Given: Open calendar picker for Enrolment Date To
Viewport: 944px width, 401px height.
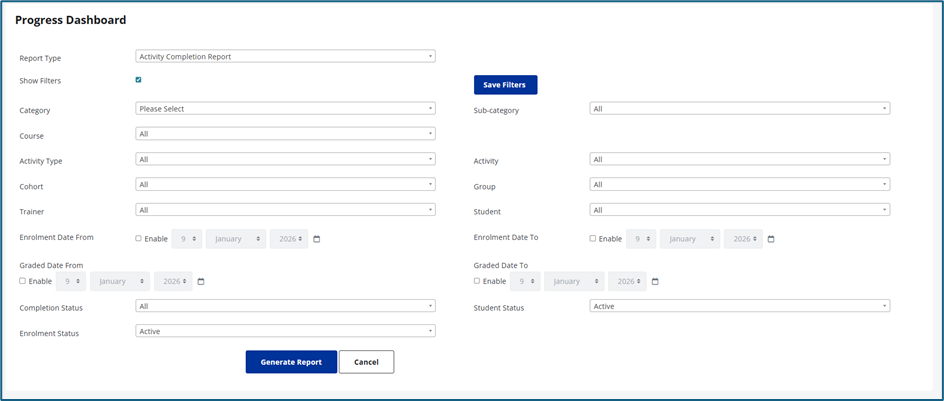Looking at the screenshot, I should (x=771, y=240).
